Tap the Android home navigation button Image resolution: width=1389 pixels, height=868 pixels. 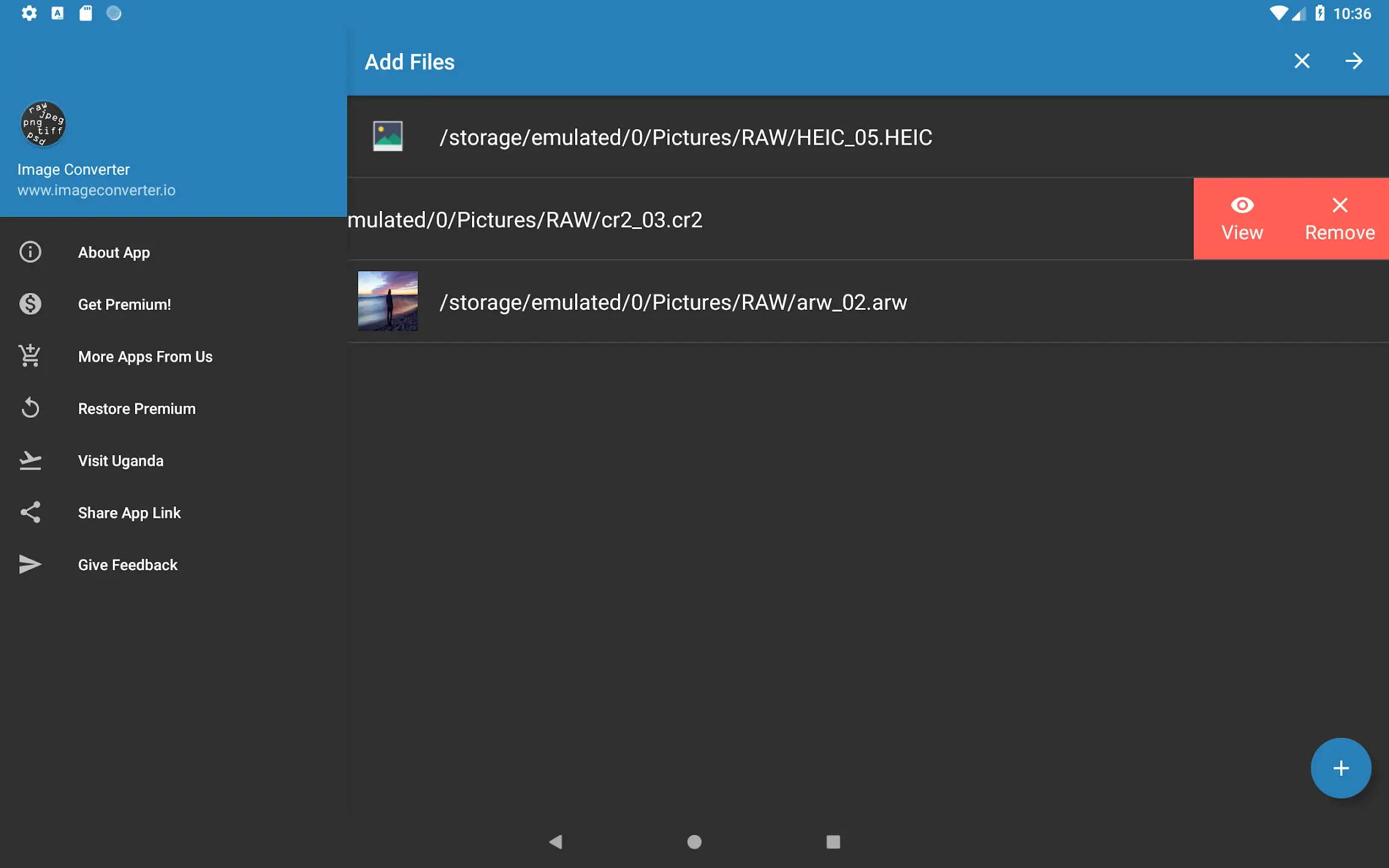(694, 842)
